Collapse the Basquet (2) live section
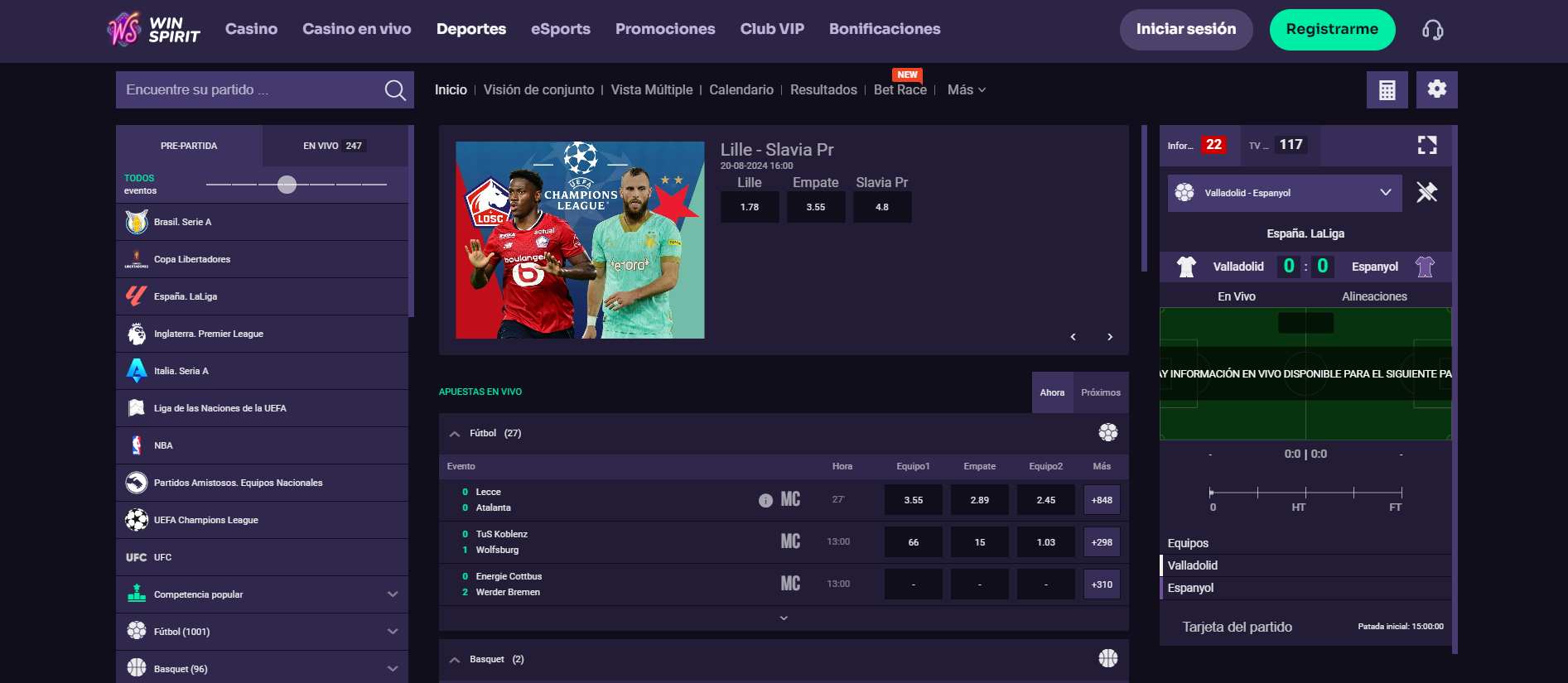The image size is (1568, 683). pyautogui.click(x=454, y=660)
